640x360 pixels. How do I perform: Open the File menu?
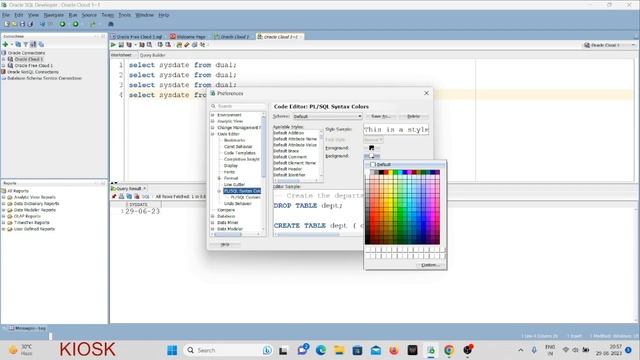pyautogui.click(x=6, y=15)
